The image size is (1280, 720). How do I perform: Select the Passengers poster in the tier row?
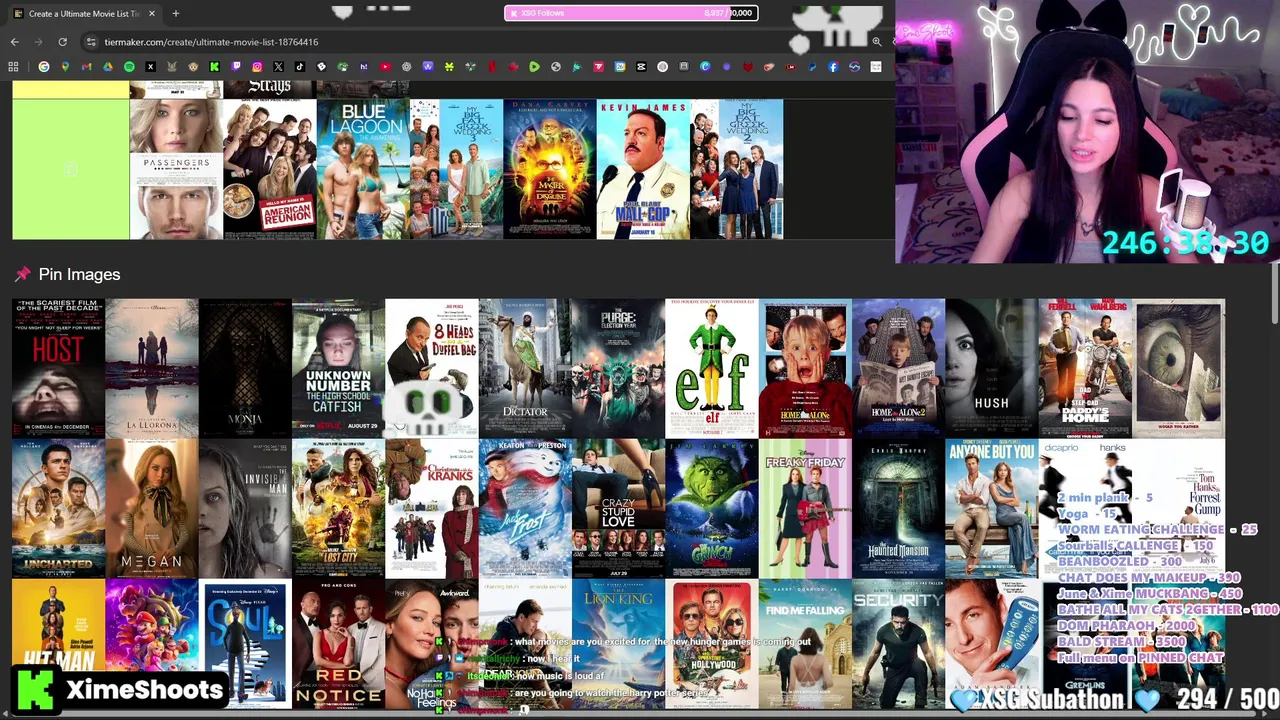coord(176,169)
